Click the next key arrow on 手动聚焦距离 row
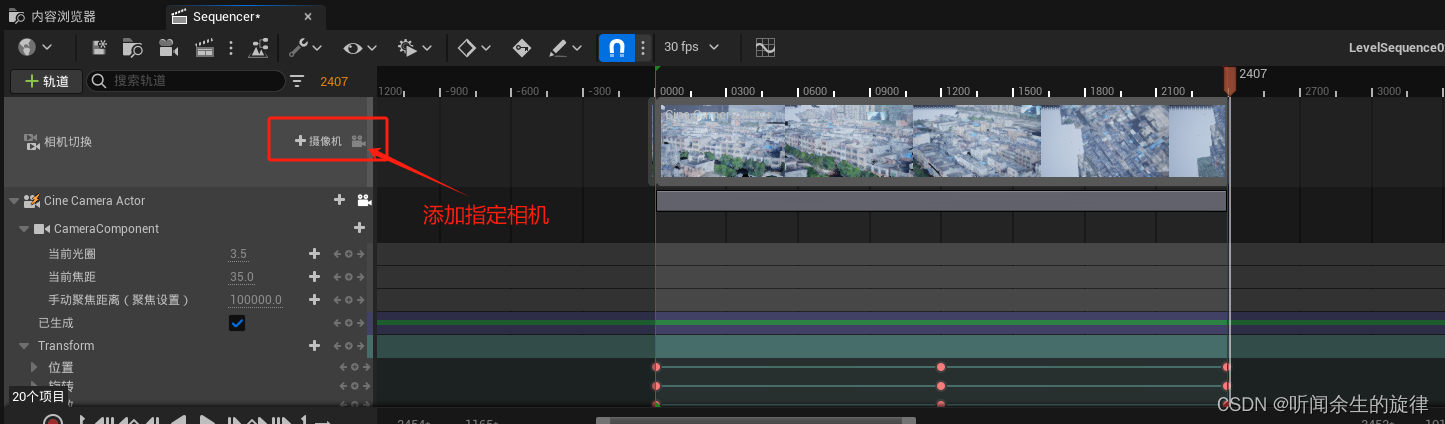1445x424 pixels. (x=361, y=300)
